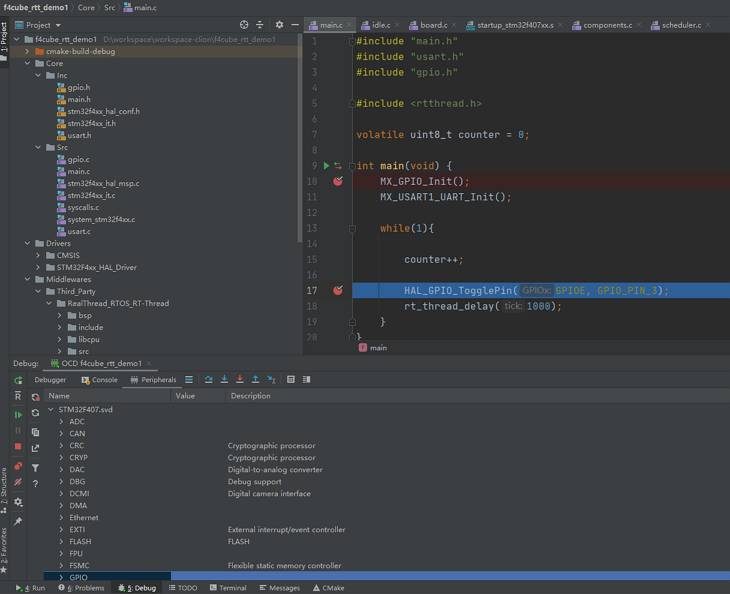This screenshot has height=594, width=730.
Task: Click the peripherals filter funnel icon
Action: pos(35,468)
